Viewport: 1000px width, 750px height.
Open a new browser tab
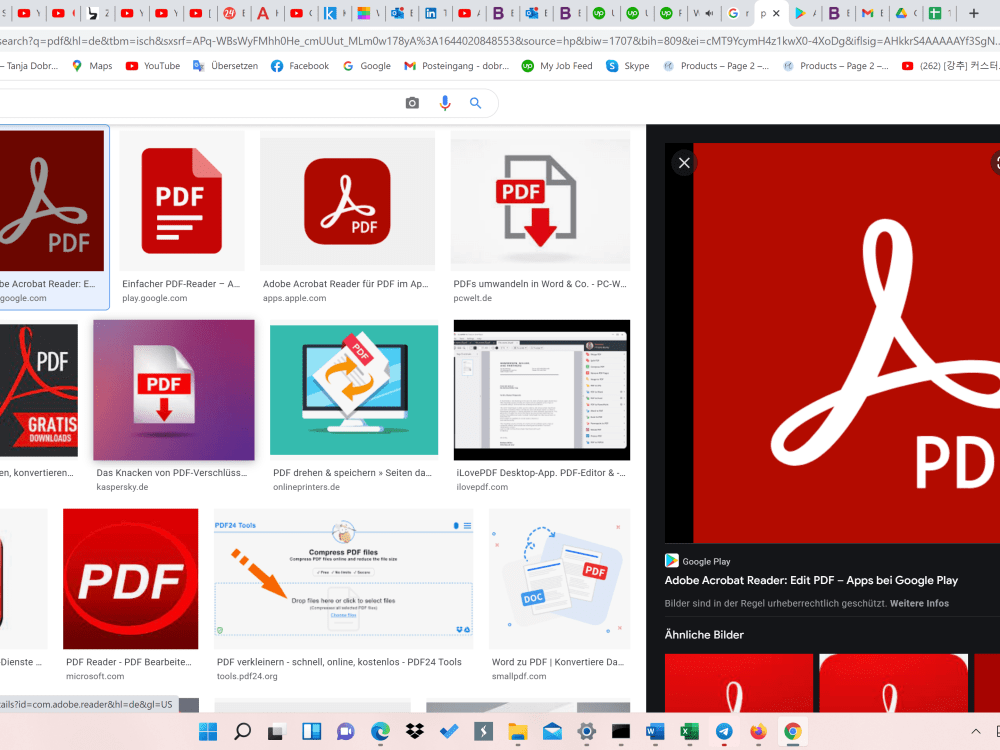(974, 13)
